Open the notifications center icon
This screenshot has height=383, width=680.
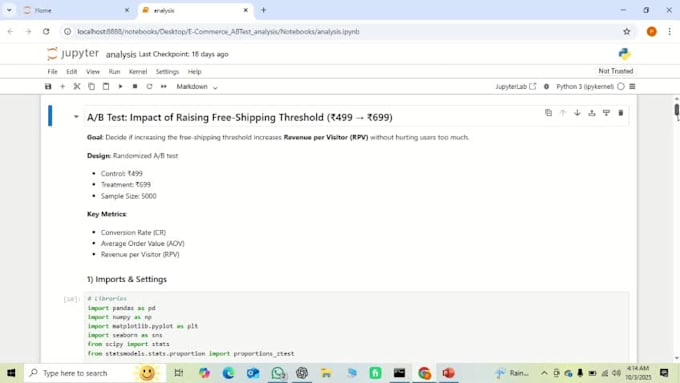pos(664,373)
